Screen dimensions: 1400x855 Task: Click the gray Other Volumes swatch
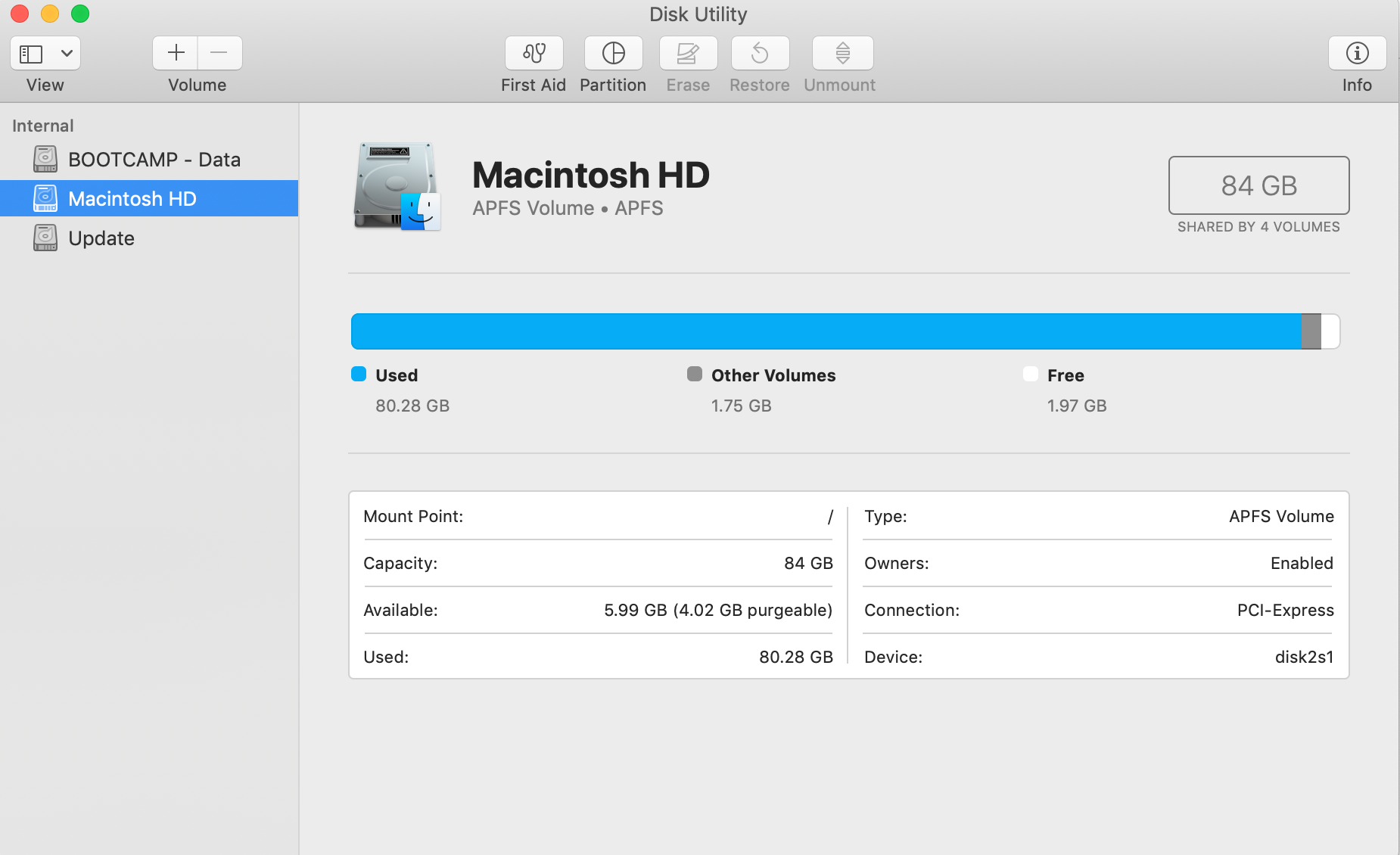695,374
